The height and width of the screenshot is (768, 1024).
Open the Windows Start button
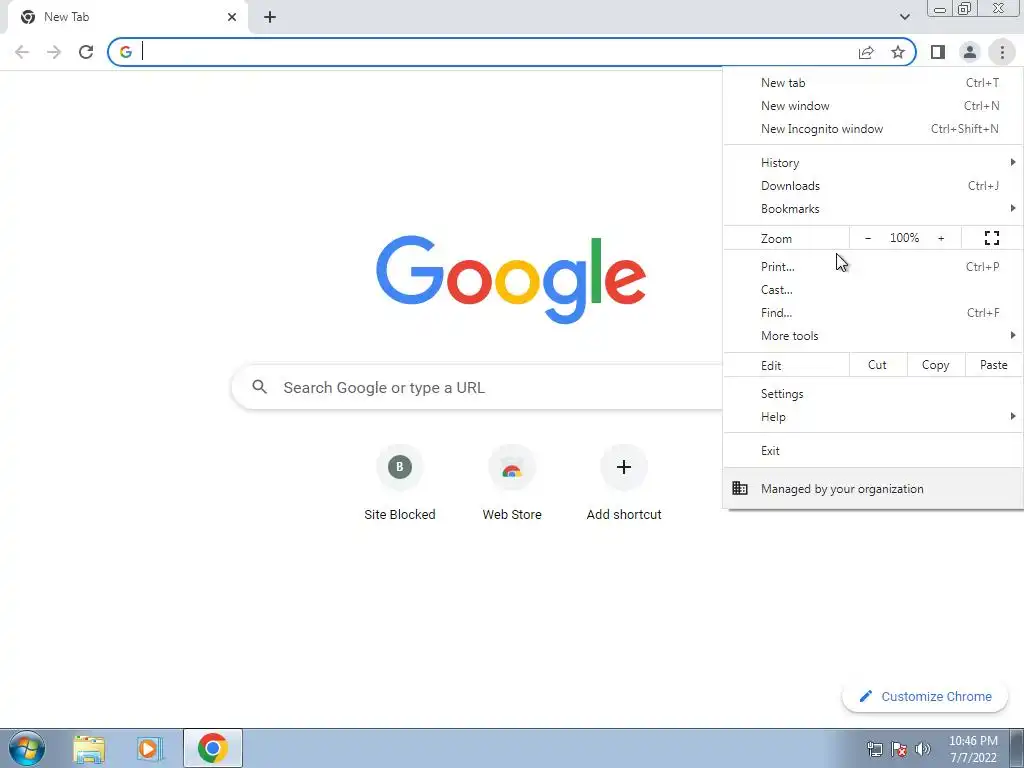pos(27,748)
